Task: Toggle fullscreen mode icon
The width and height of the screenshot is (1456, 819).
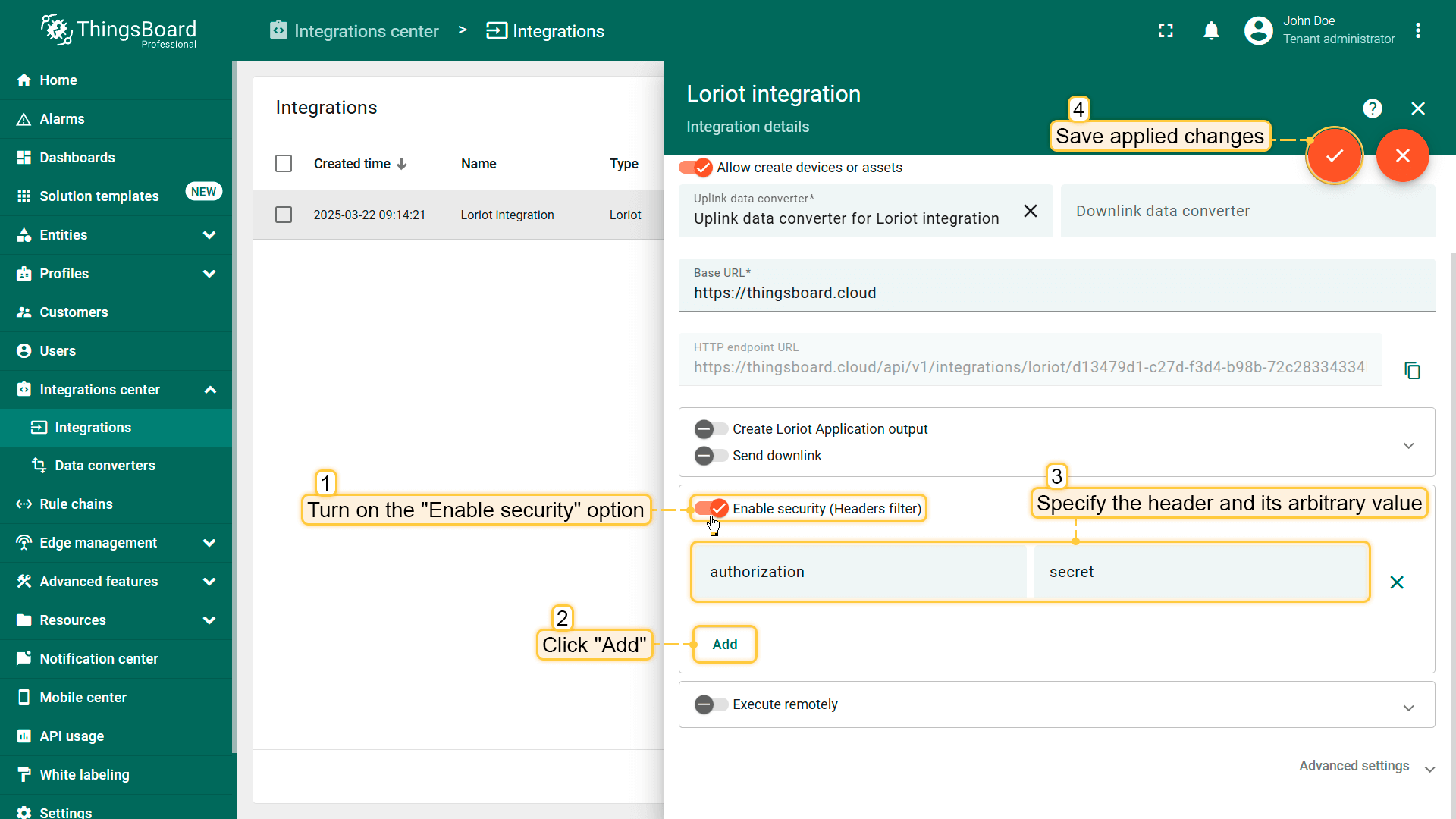Action: (1166, 30)
